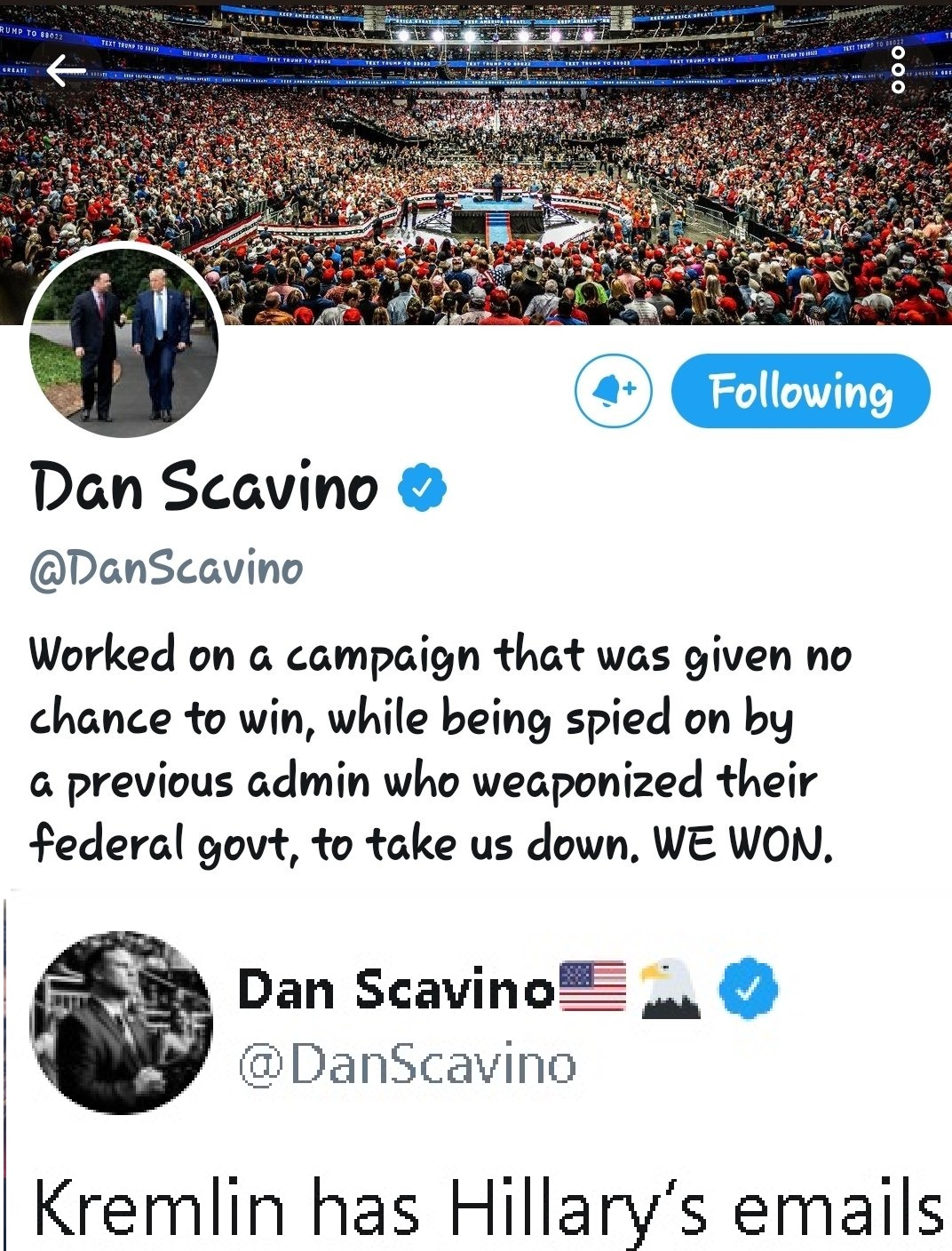Enable notifications with the bell icon
This screenshot has height=1251, width=952.
(613, 391)
